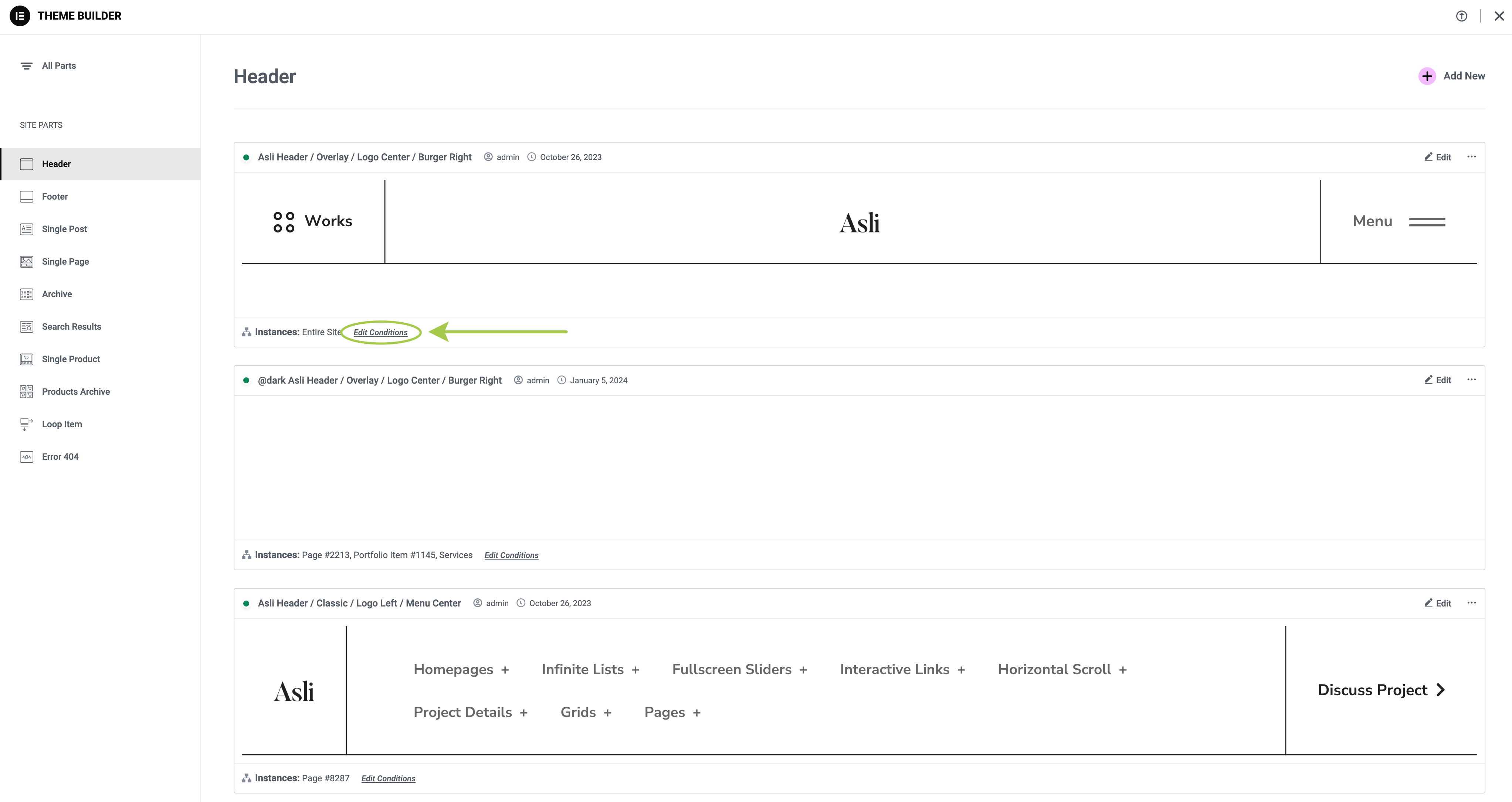Select Products Archive in sidebar

point(76,392)
